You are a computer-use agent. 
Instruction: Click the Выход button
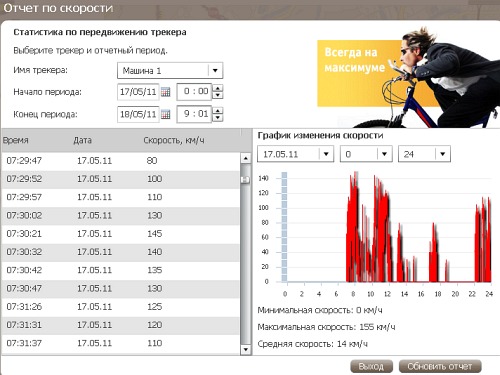click(x=371, y=366)
